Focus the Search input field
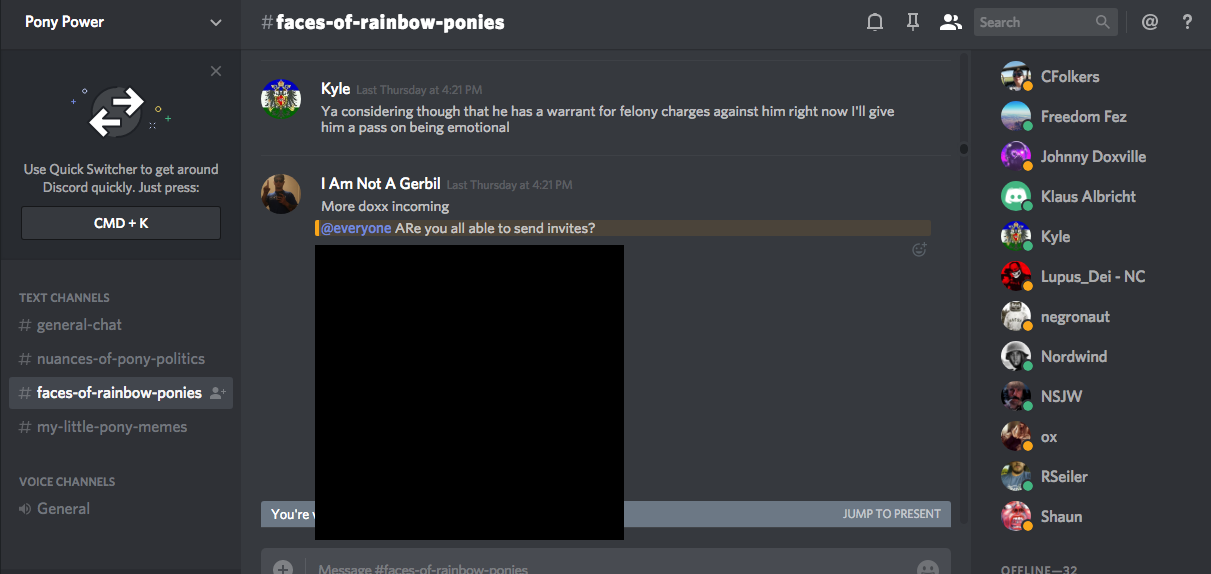Image resolution: width=1211 pixels, height=574 pixels. click(x=1035, y=22)
